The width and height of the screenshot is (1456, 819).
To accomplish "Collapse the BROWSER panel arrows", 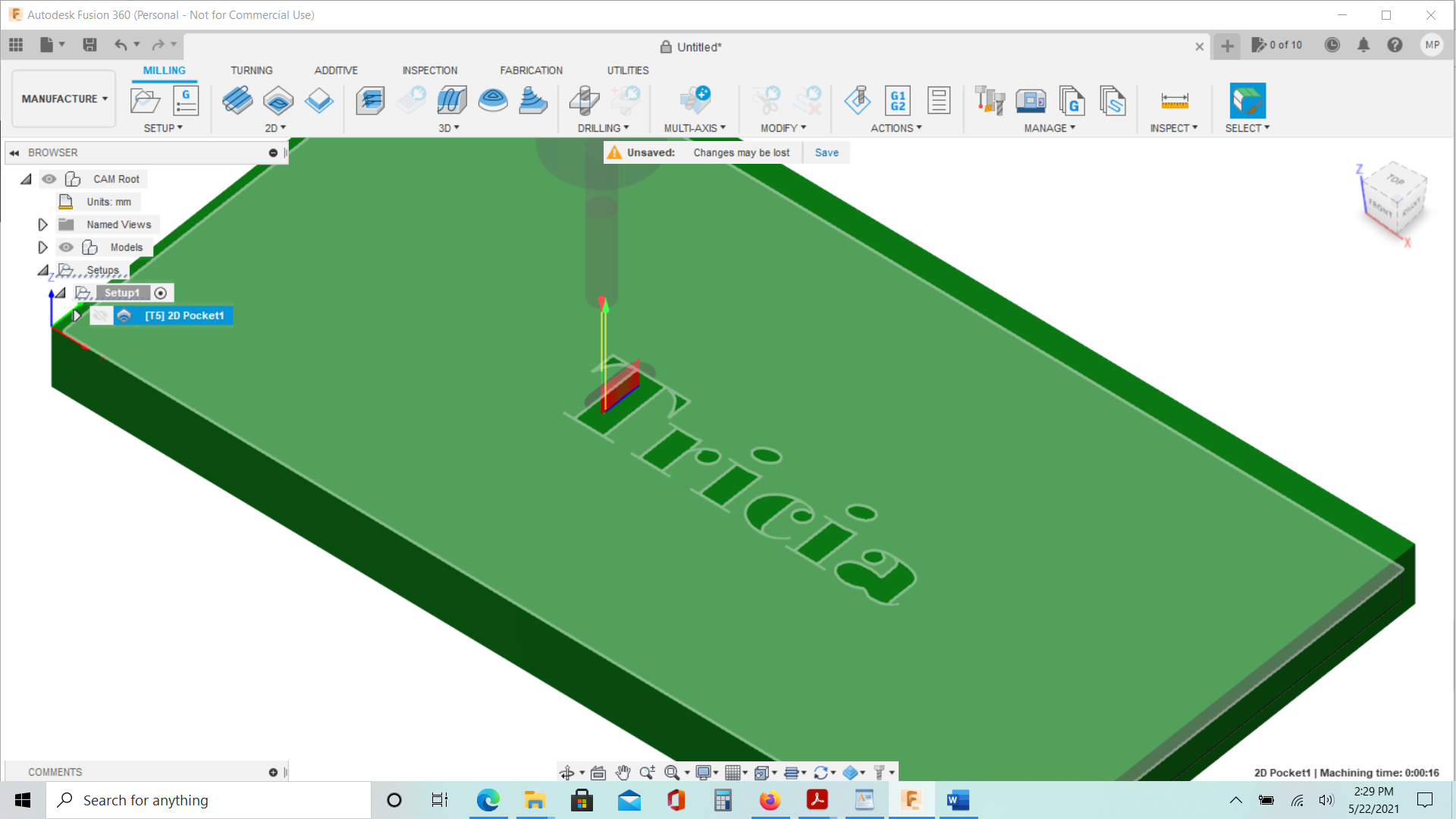I will [x=14, y=152].
